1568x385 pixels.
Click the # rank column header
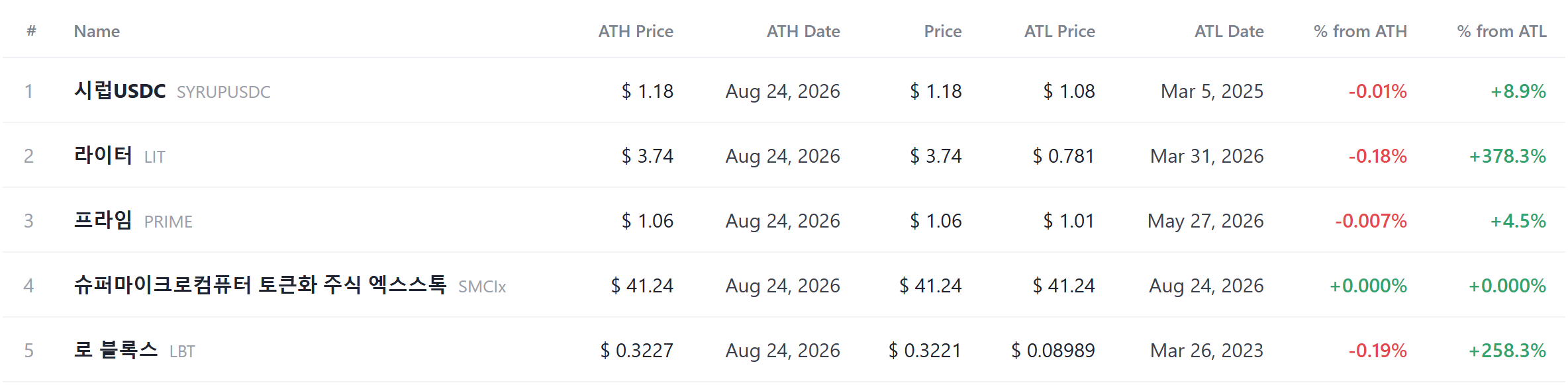click(31, 31)
